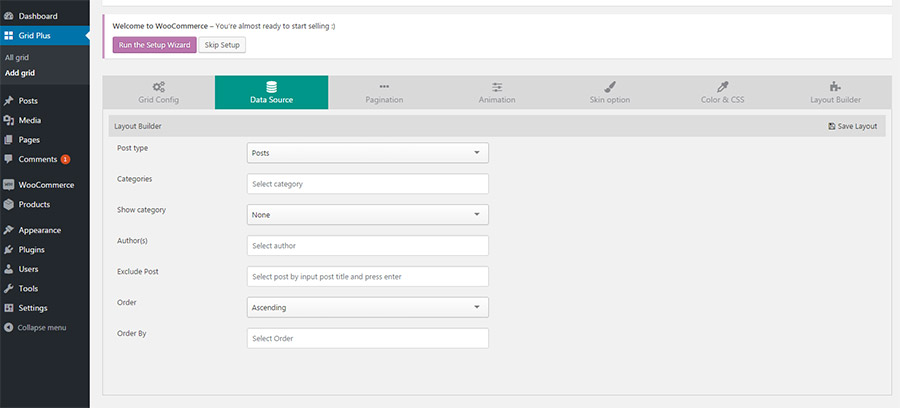Collapse the sidebar with Collapse menu
Image resolution: width=900 pixels, height=408 pixels.
(x=42, y=327)
